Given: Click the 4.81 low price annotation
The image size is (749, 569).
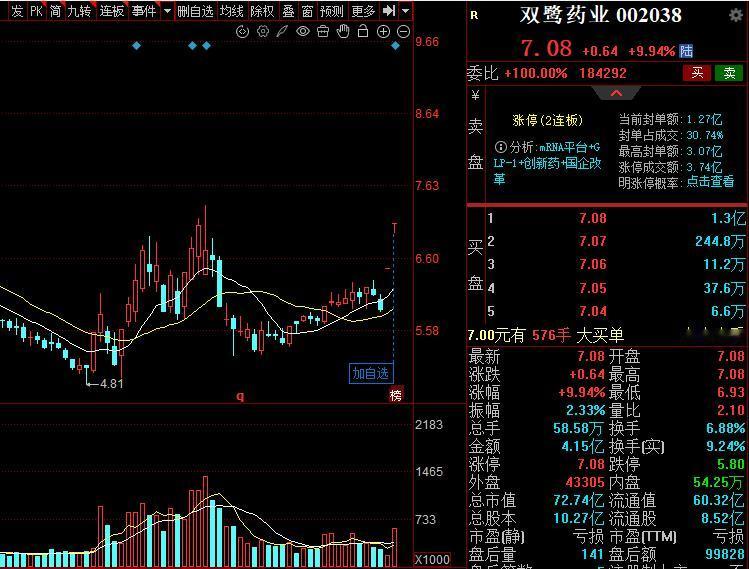Looking at the screenshot, I should coord(112,383).
